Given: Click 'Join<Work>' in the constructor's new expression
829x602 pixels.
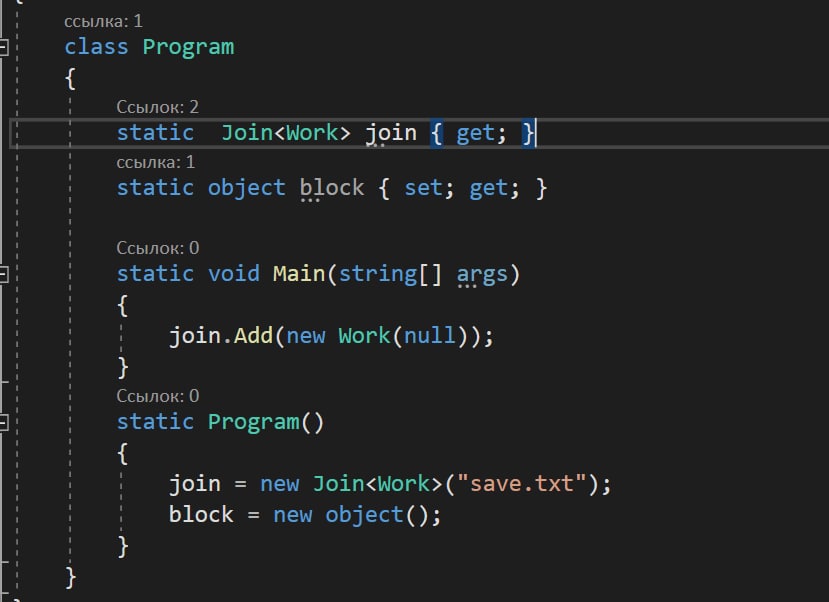Looking at the screenshot, I should point(377,484).
